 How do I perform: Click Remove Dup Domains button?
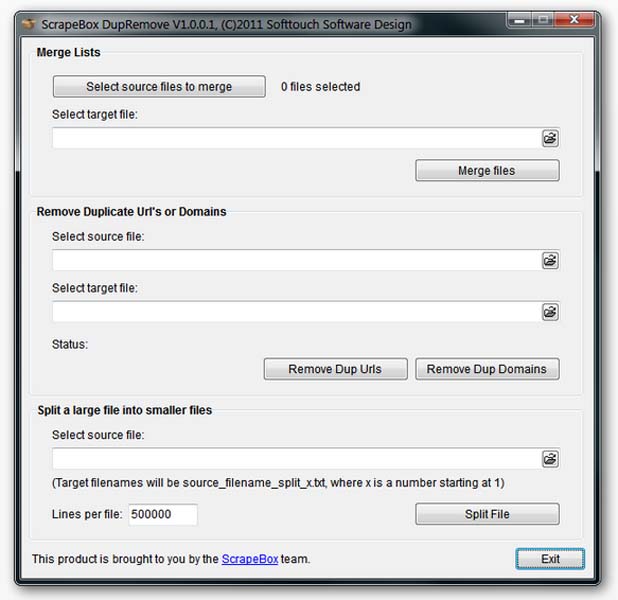pos(487,369)
